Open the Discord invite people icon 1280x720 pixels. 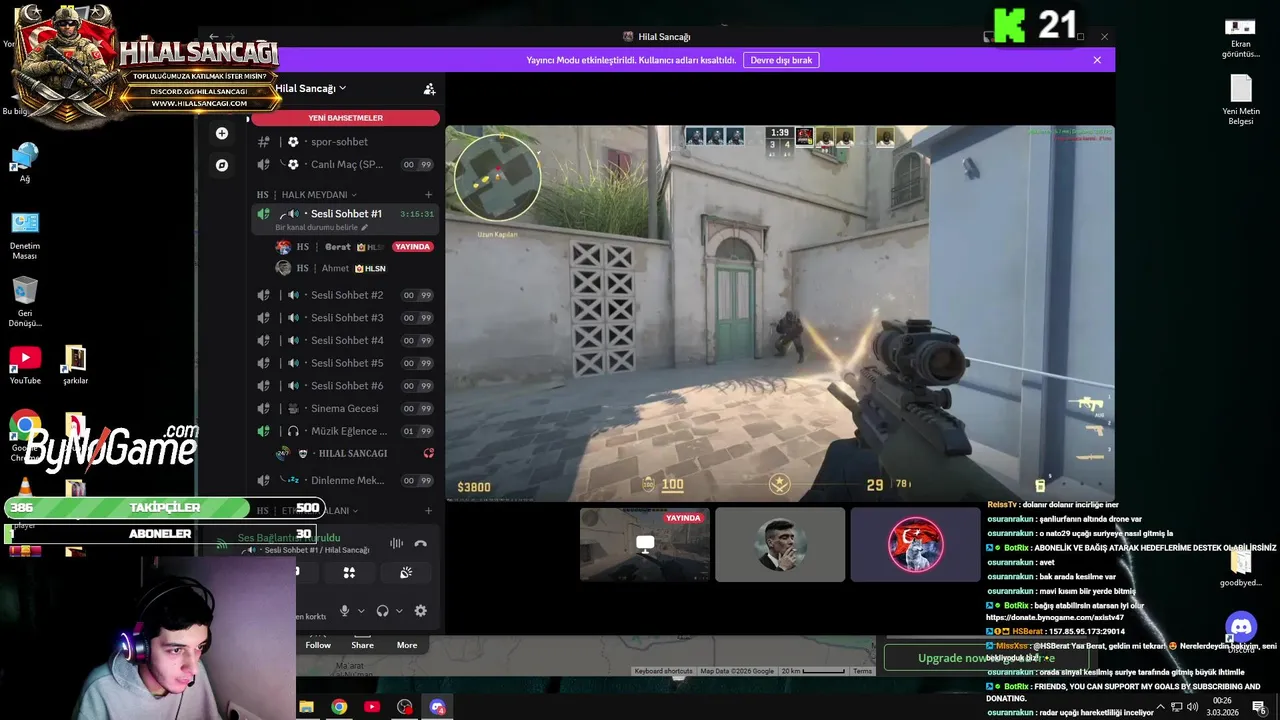429,89
